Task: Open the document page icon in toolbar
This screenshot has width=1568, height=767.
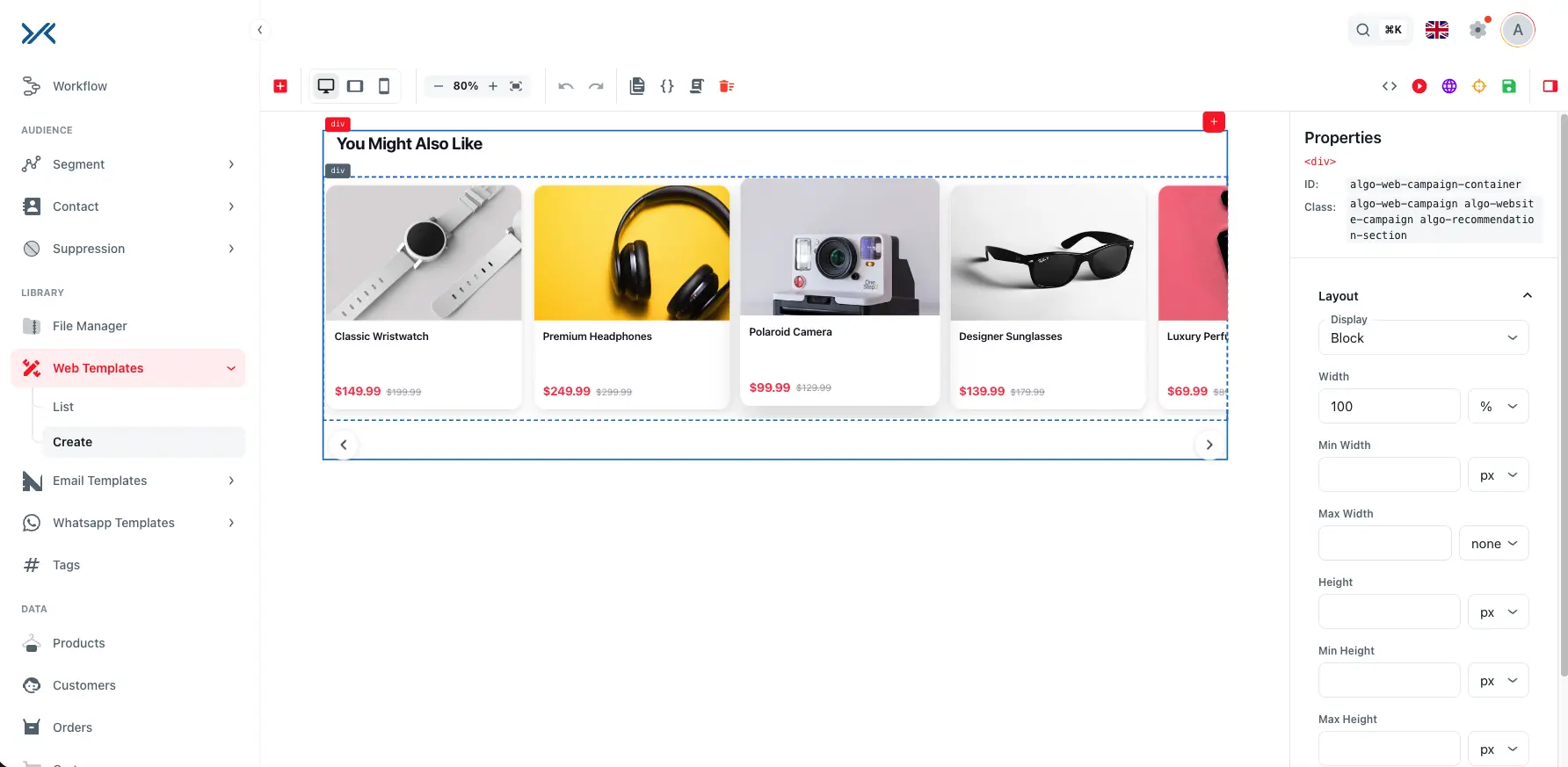Action: click(638, 86)
